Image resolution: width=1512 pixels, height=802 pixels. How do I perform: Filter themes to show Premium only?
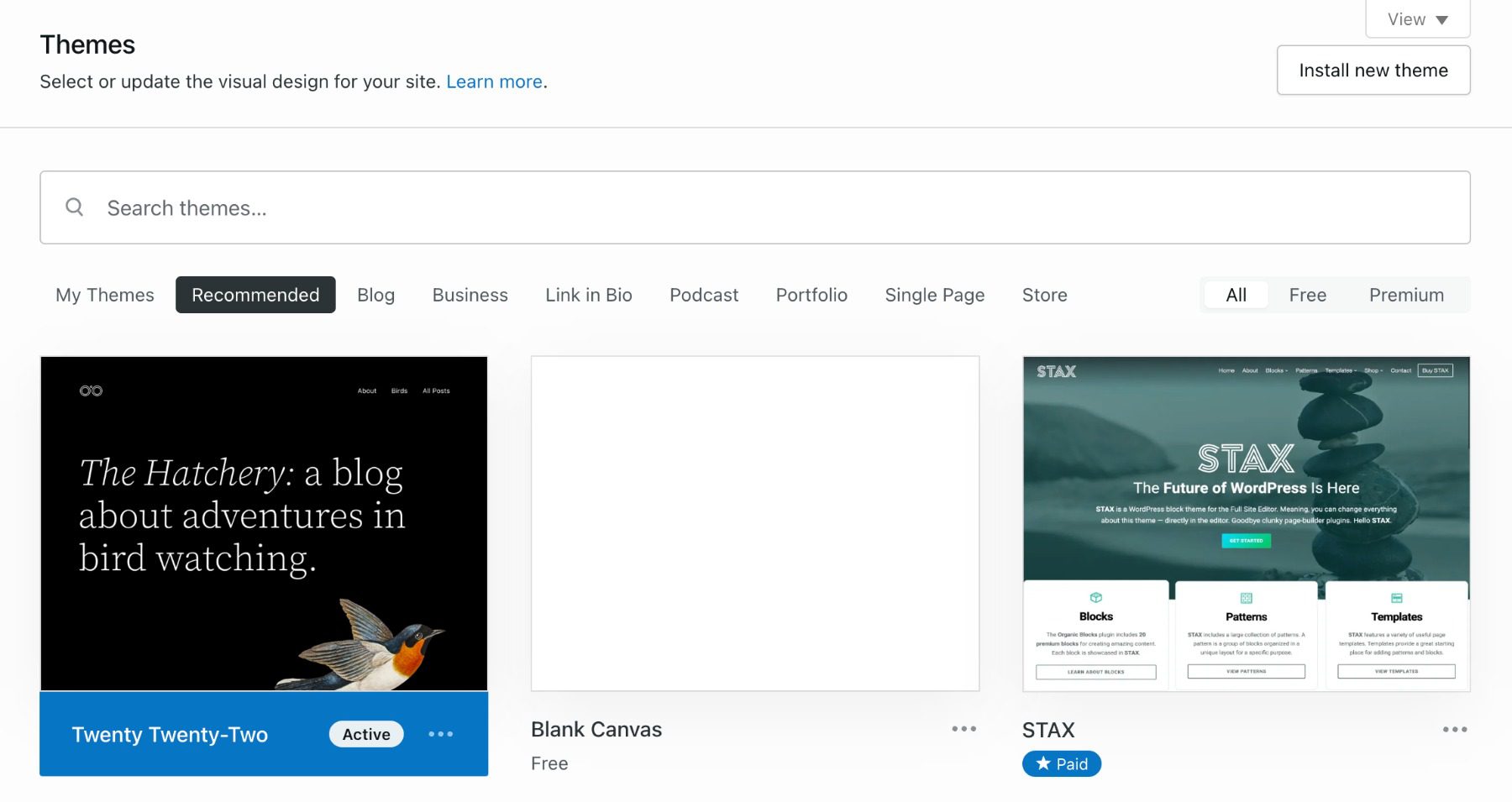click(1406, 295)
